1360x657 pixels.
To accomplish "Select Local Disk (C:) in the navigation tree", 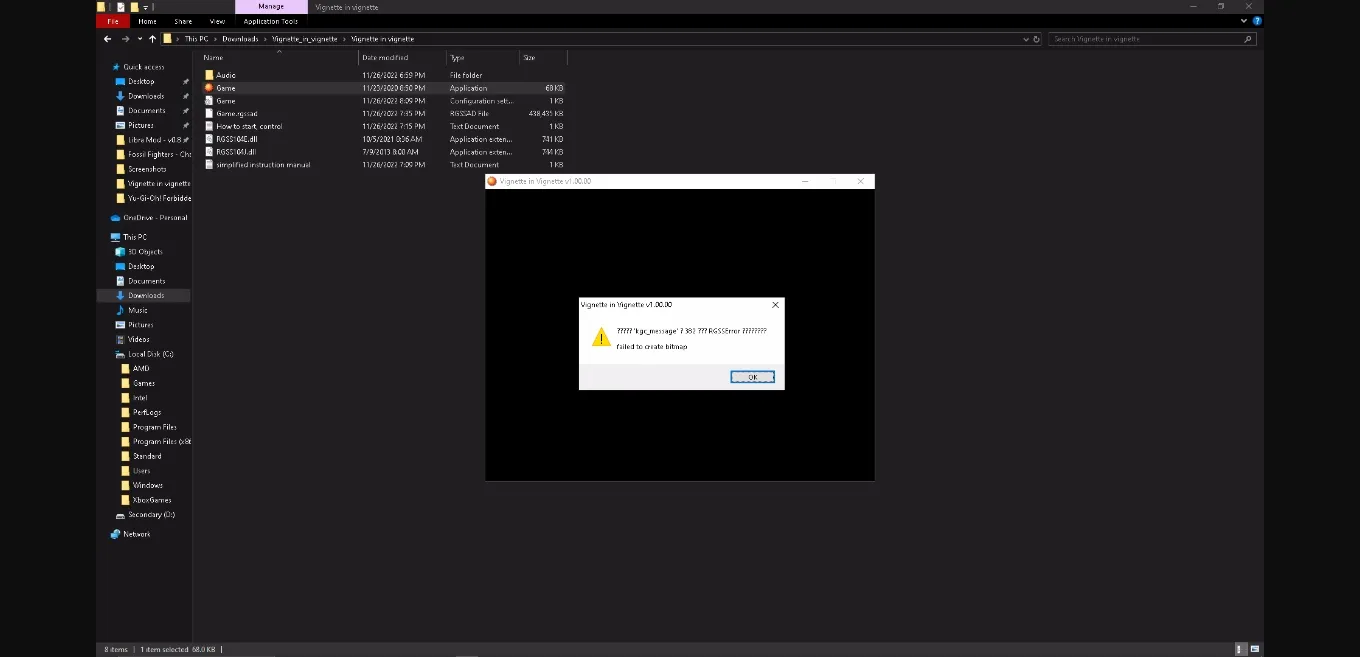I will [x=150, y=354].
